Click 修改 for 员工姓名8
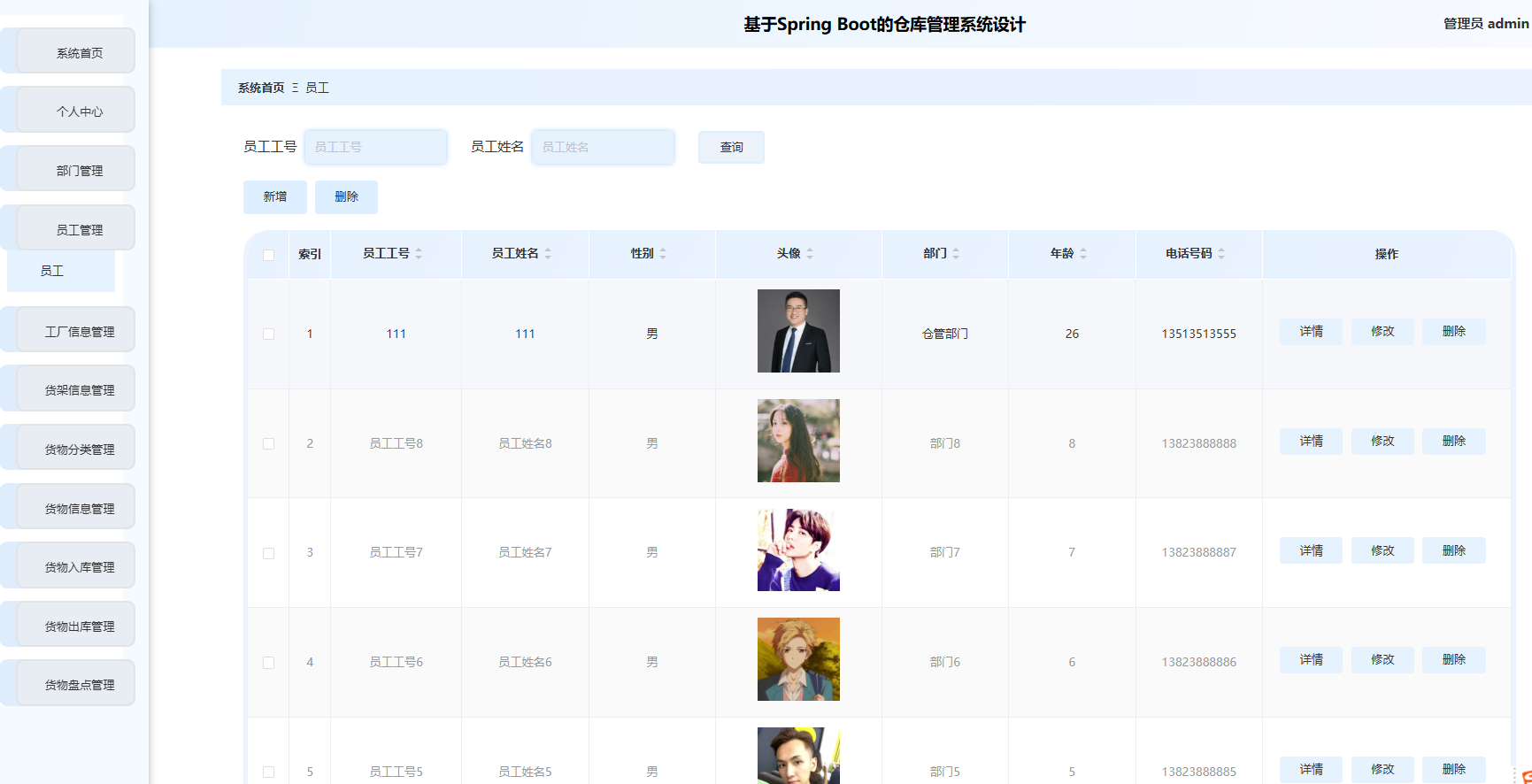 click(x=1382, y=441)
